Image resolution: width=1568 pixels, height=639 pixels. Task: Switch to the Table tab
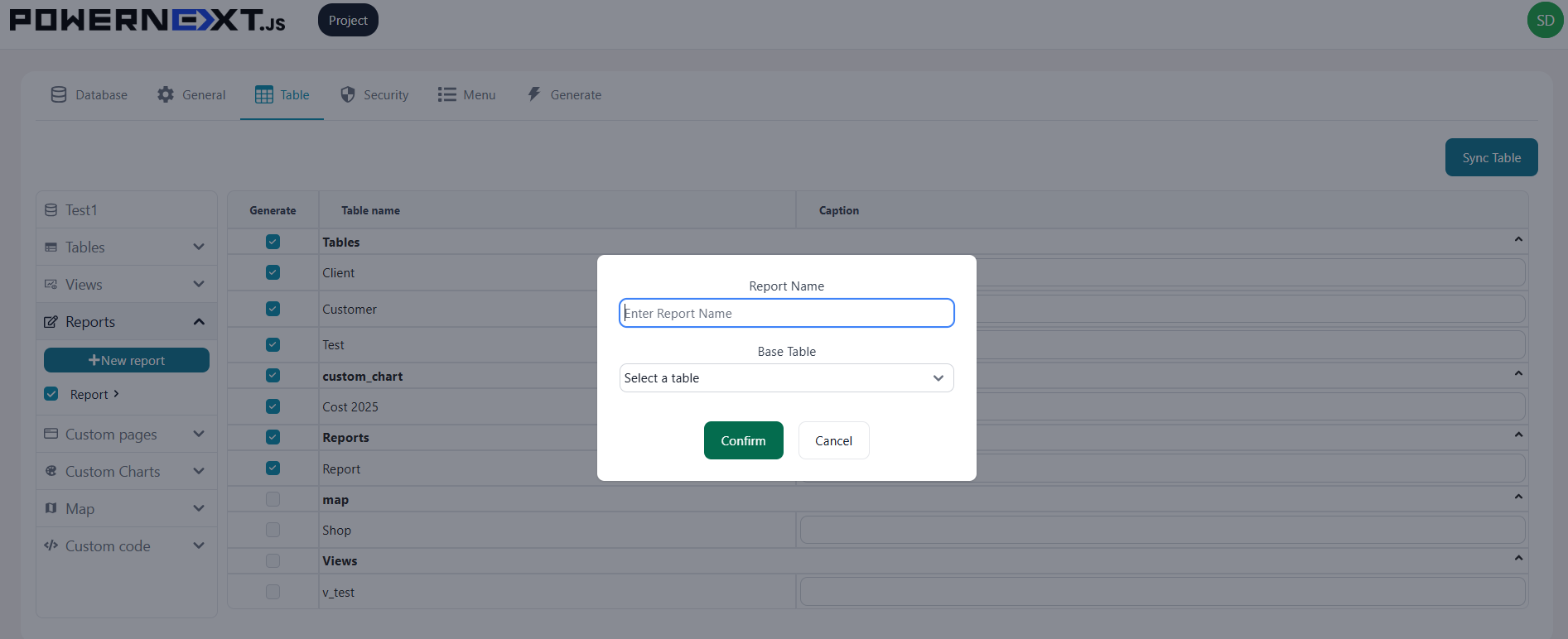click(x=282, y=95)
